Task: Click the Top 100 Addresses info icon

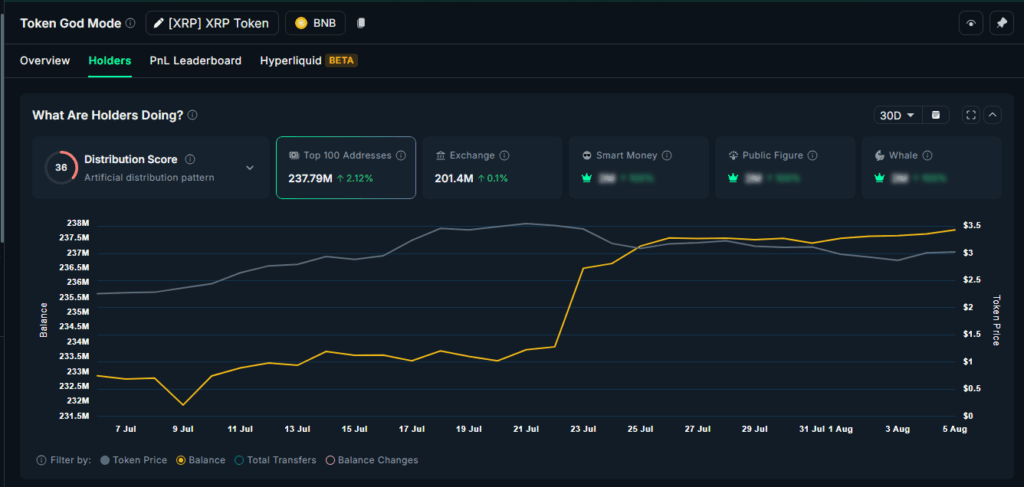Action: (x=401, y=156)
